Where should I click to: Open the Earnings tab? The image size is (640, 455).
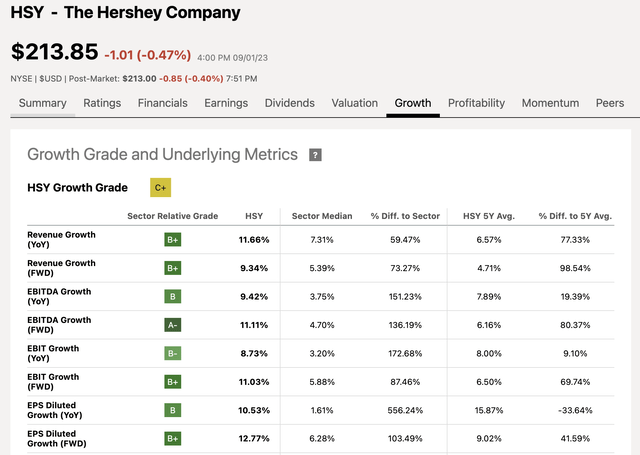click(x=226, y=103)
